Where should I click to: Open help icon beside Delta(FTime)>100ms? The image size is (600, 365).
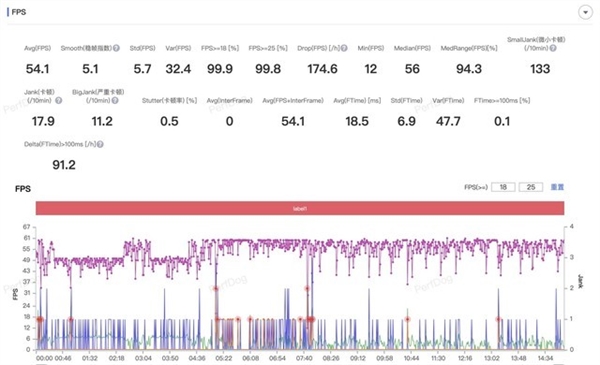click(x=100, y=144)
